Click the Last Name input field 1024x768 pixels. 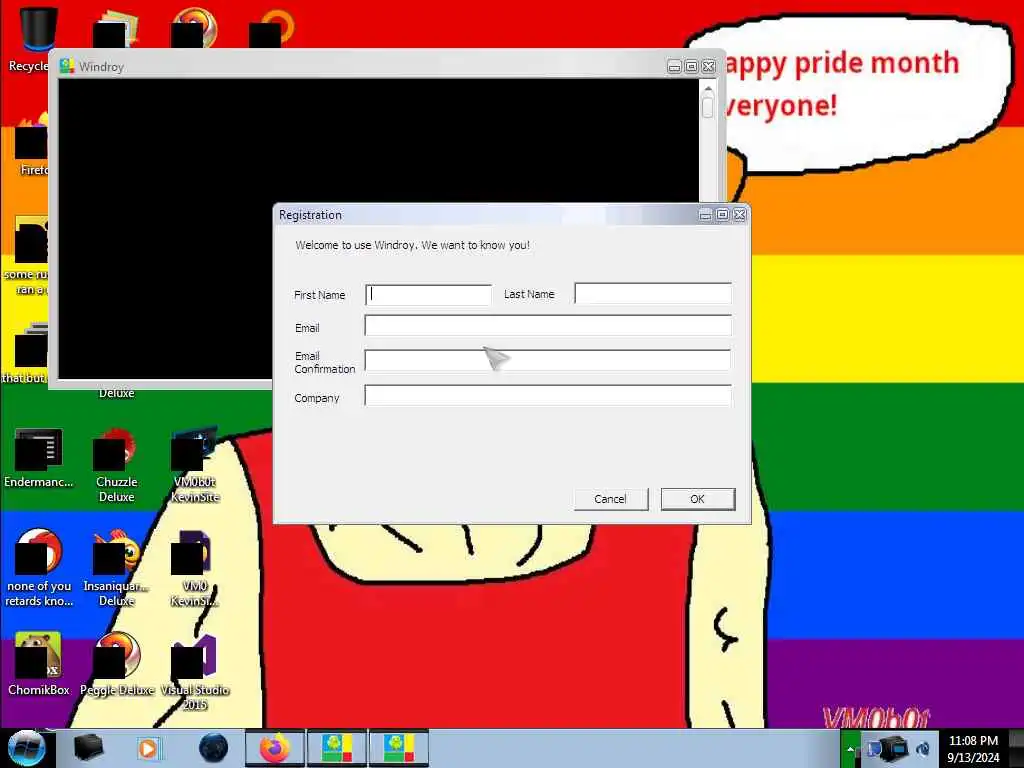653,294
